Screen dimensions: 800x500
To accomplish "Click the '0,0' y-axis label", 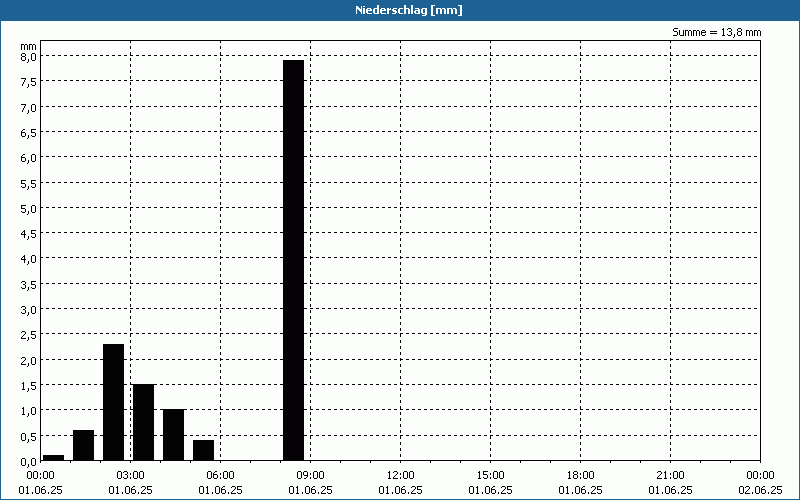I will [x=28, y=461].
